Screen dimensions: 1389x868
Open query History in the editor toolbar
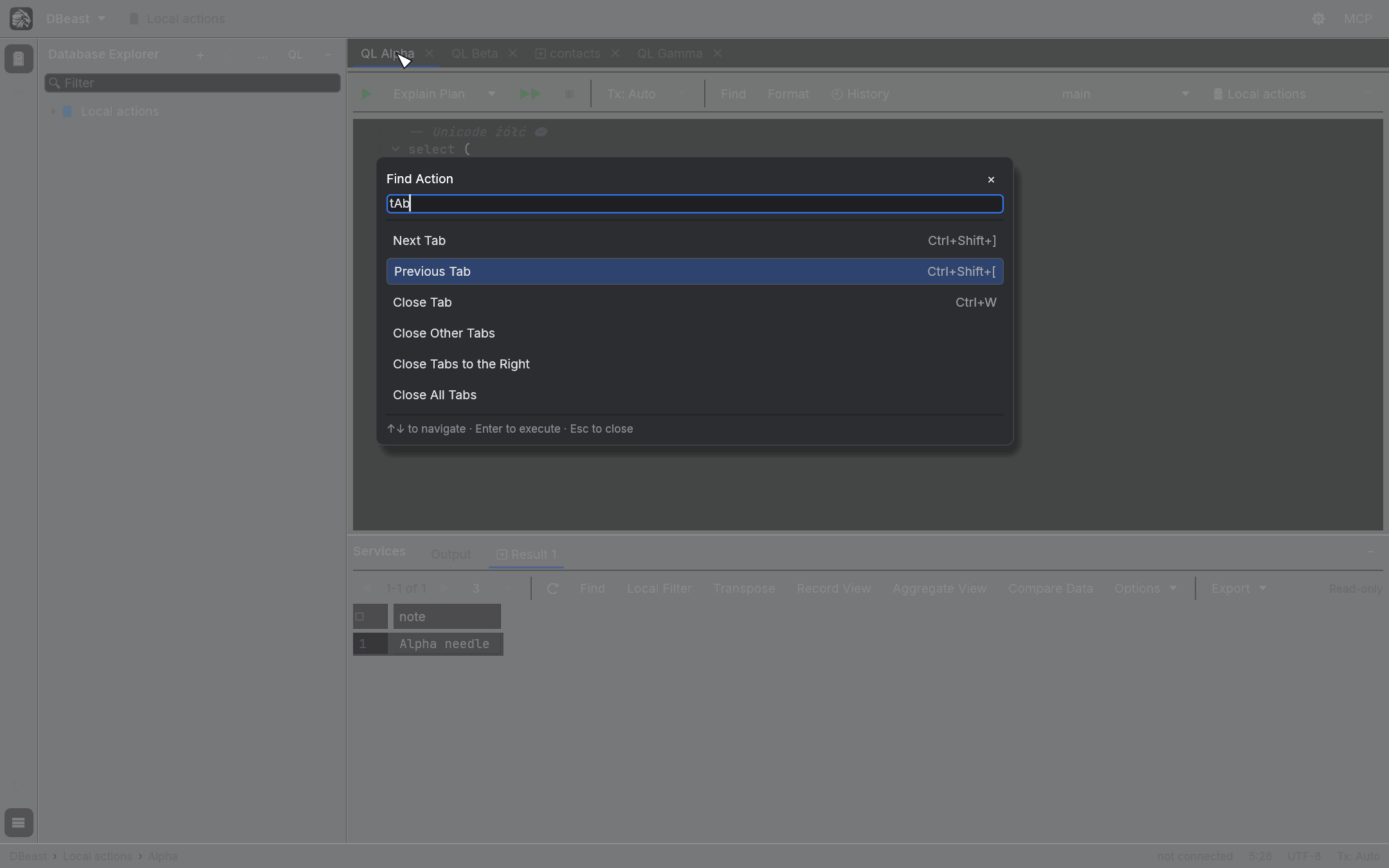coord(860,94)
